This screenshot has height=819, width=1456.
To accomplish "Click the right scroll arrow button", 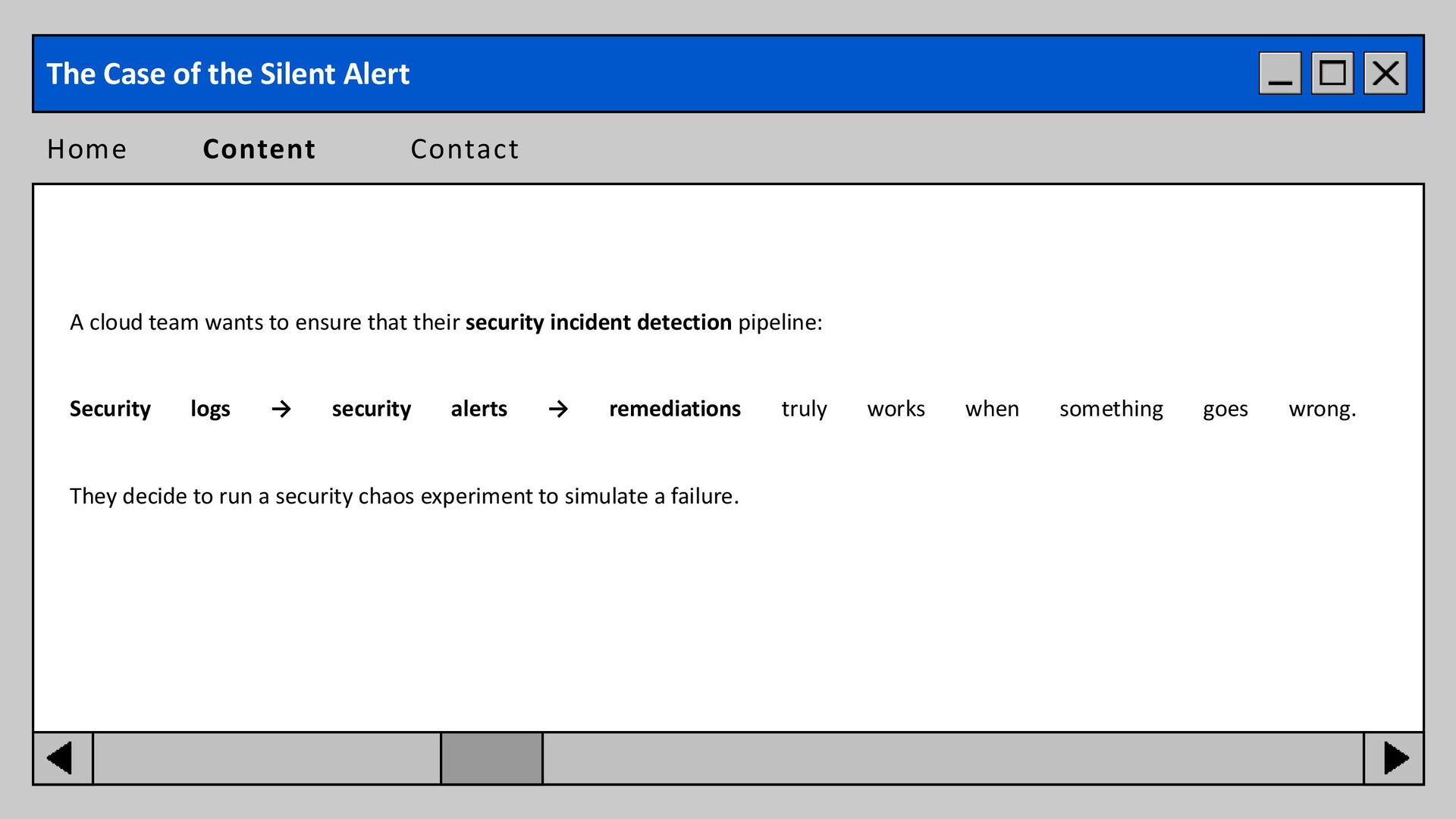I will tap(1394, 758).
